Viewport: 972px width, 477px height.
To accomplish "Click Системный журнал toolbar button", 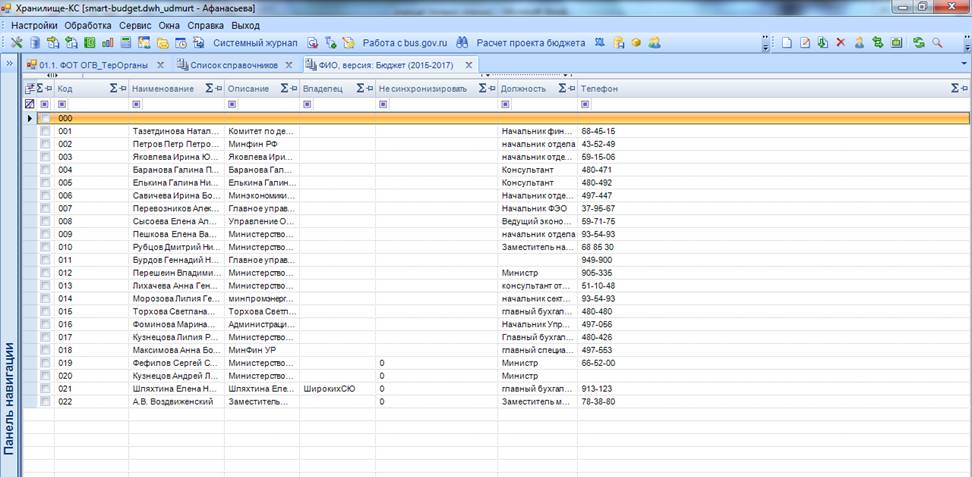I will [254, 43].
